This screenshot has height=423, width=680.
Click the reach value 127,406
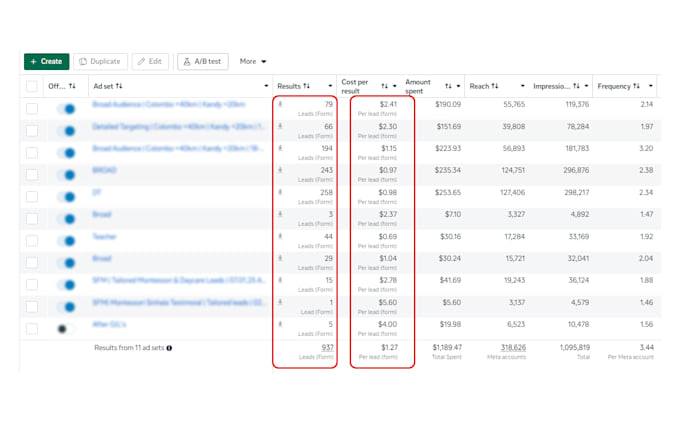[513, 192]
